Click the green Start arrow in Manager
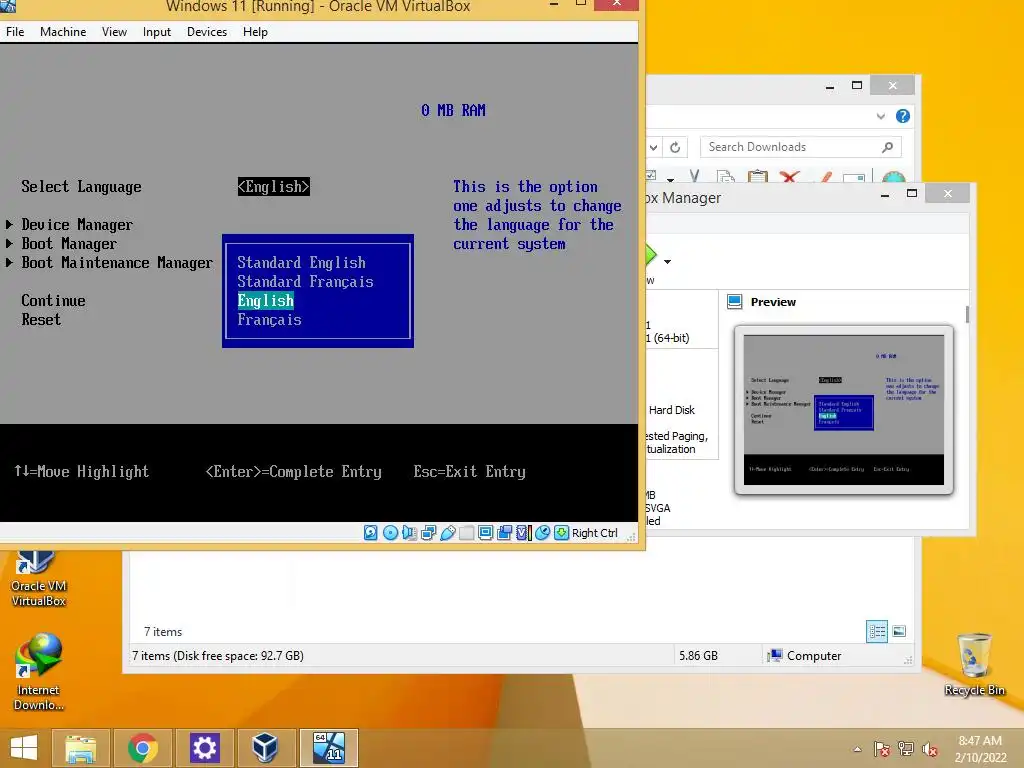 [x=651, y=255]
